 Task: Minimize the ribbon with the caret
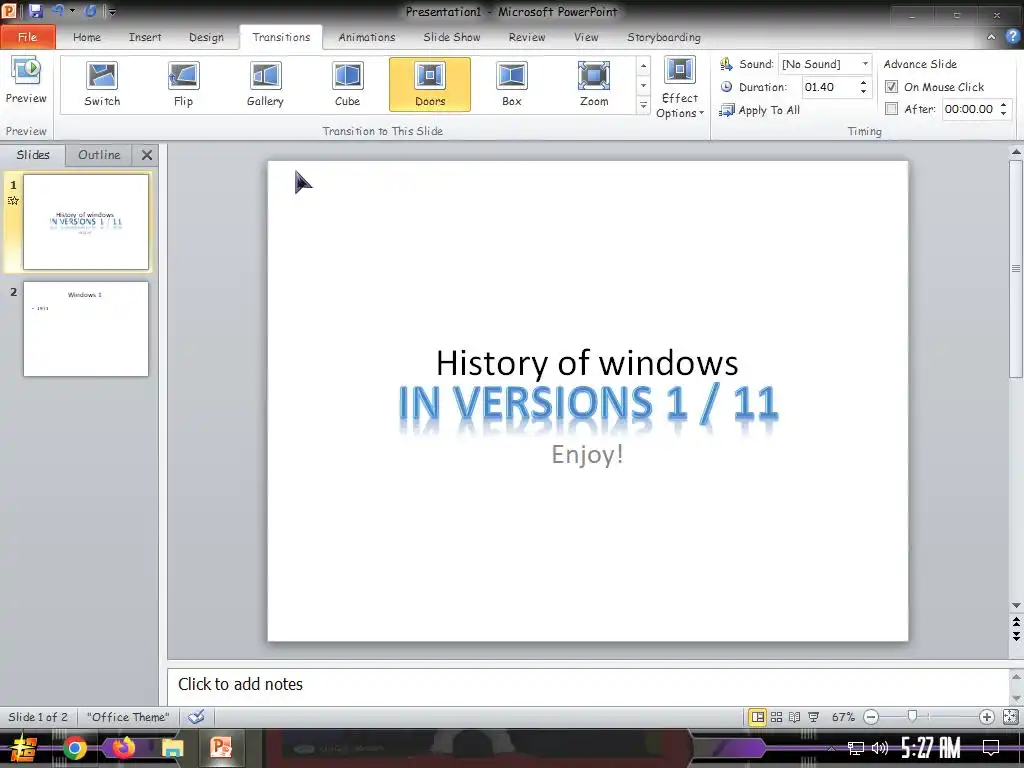(x=991, y=37)
